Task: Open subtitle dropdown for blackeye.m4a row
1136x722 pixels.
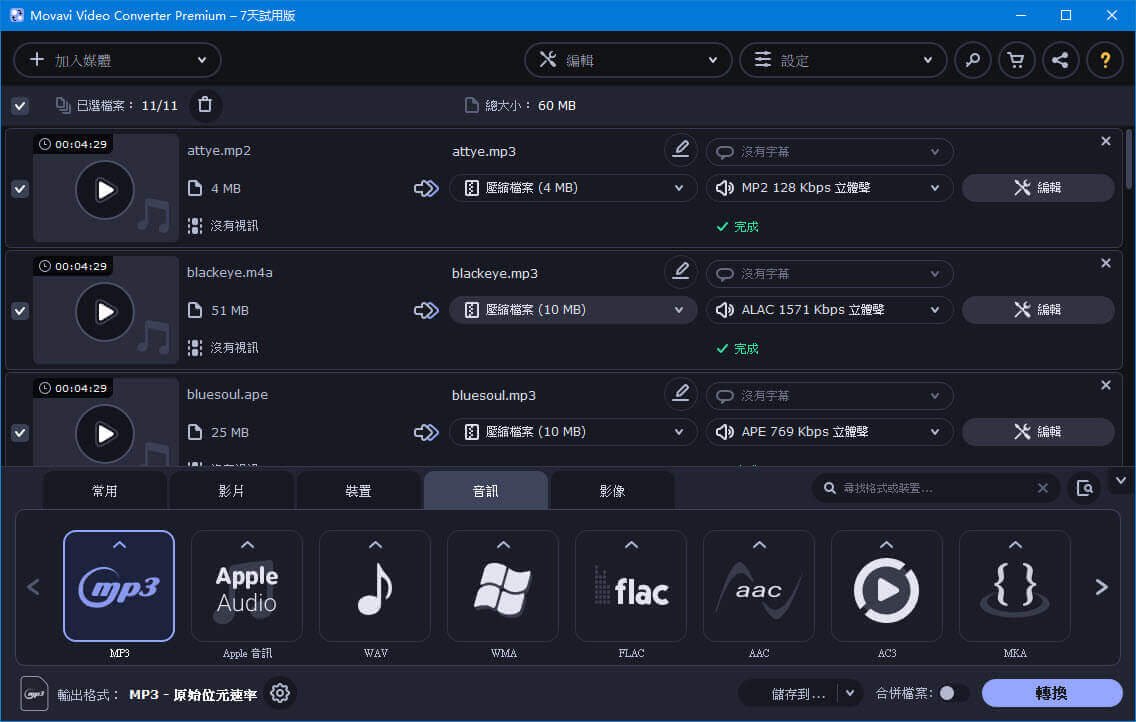Action: click(x=830, y=274)
